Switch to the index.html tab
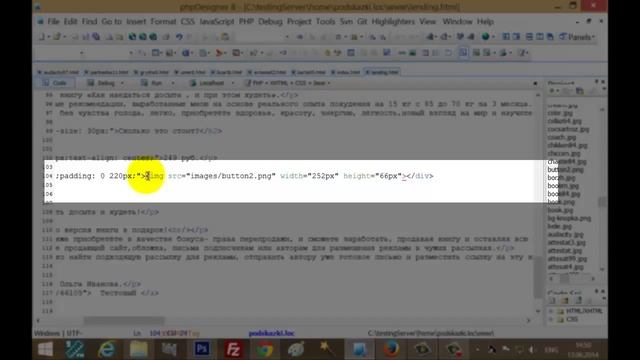Image resolution: width=640 pixels, height=360 pixels. tap(346, 72)
